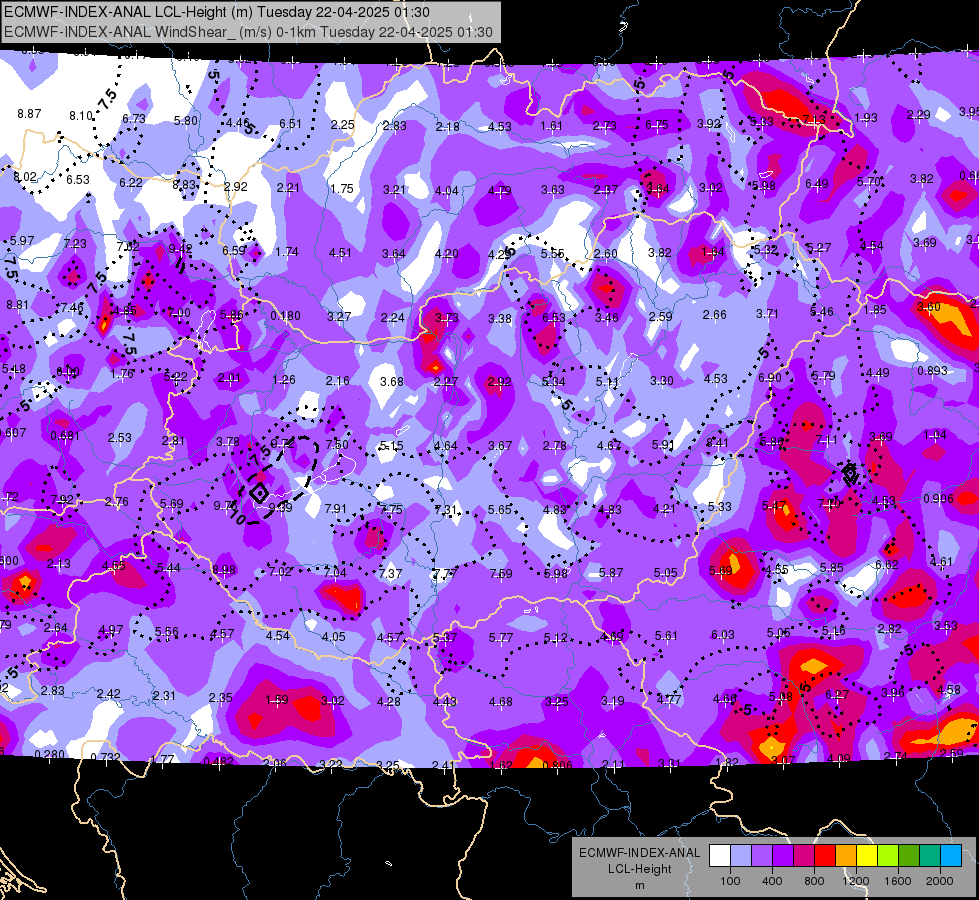Click the wind shear value 8.81
This screenshot has width=979, height=900.
coord(17,305)
